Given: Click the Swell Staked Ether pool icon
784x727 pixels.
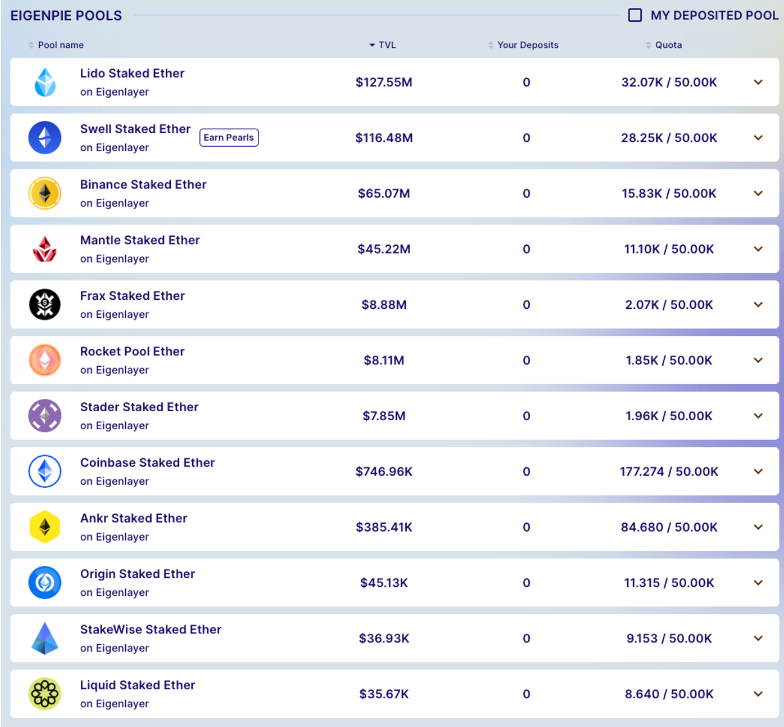Looking at the screenshot, I should point(45,138).
